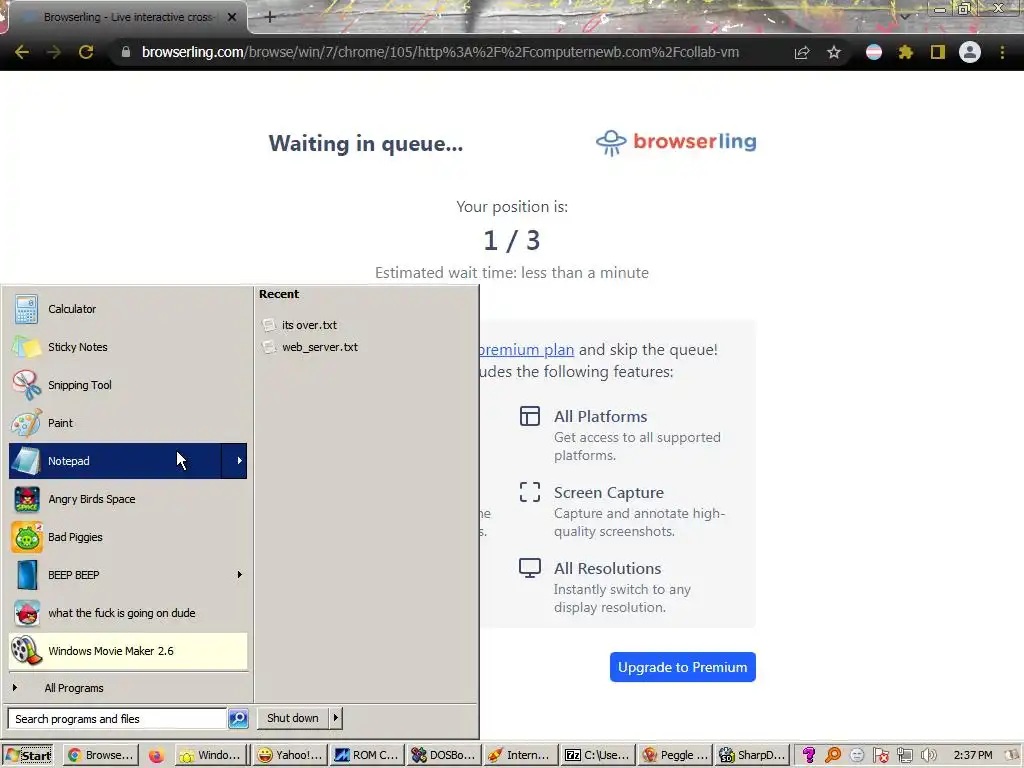This screenshot has width=1024, height=768.
Task: Bookmark this page with the star icon
Action: (834, 52)
